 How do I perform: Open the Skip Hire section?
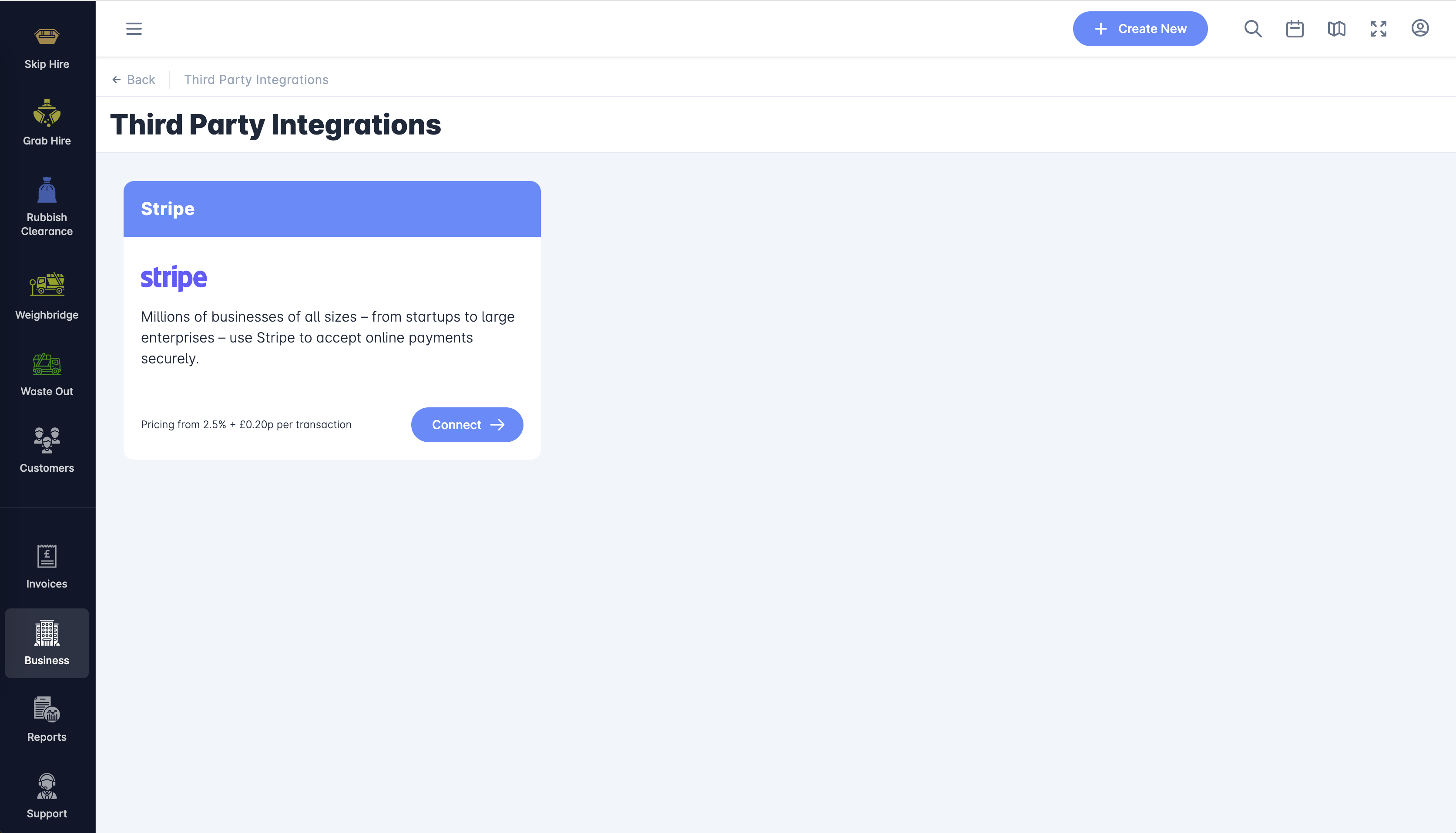tap(47, 48)
